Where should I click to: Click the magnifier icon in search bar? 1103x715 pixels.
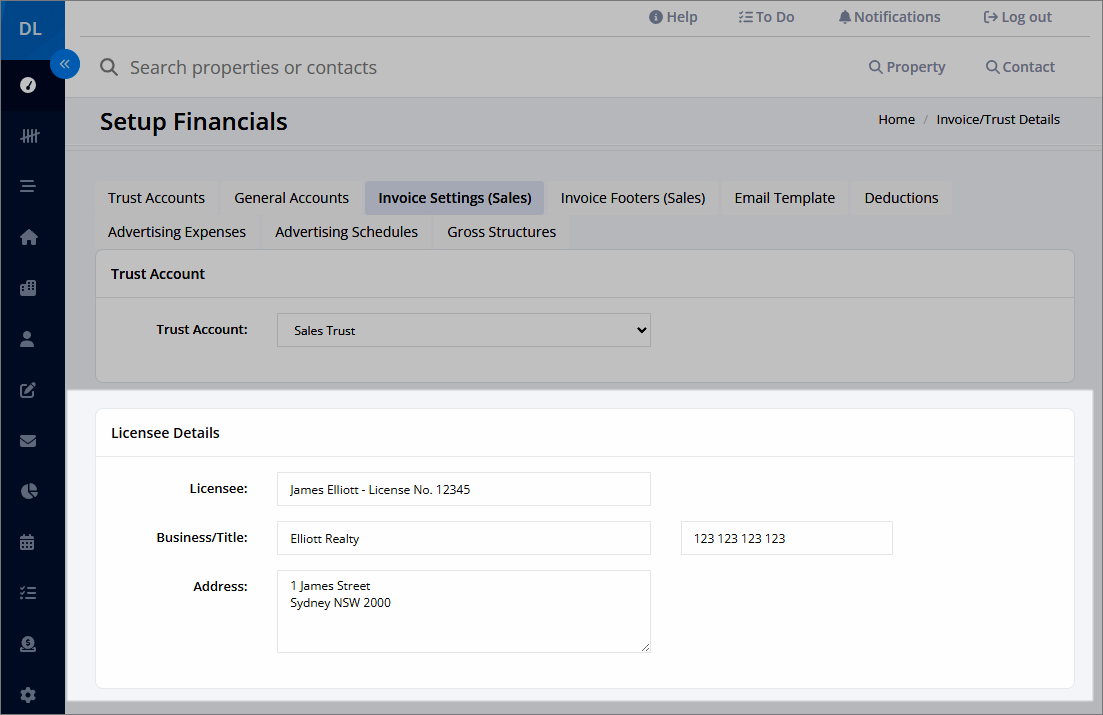(x=109, y=68)
